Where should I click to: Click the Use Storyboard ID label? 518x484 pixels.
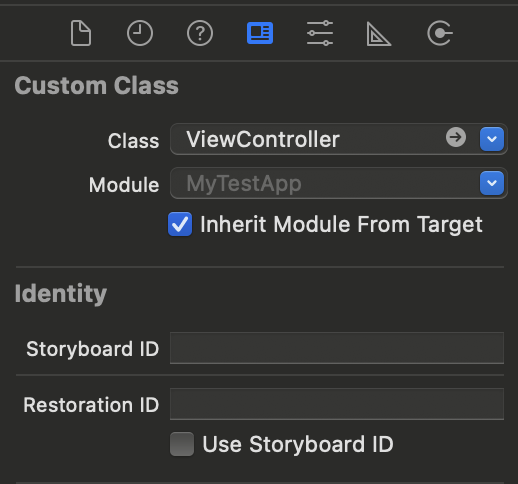[298, 444]
